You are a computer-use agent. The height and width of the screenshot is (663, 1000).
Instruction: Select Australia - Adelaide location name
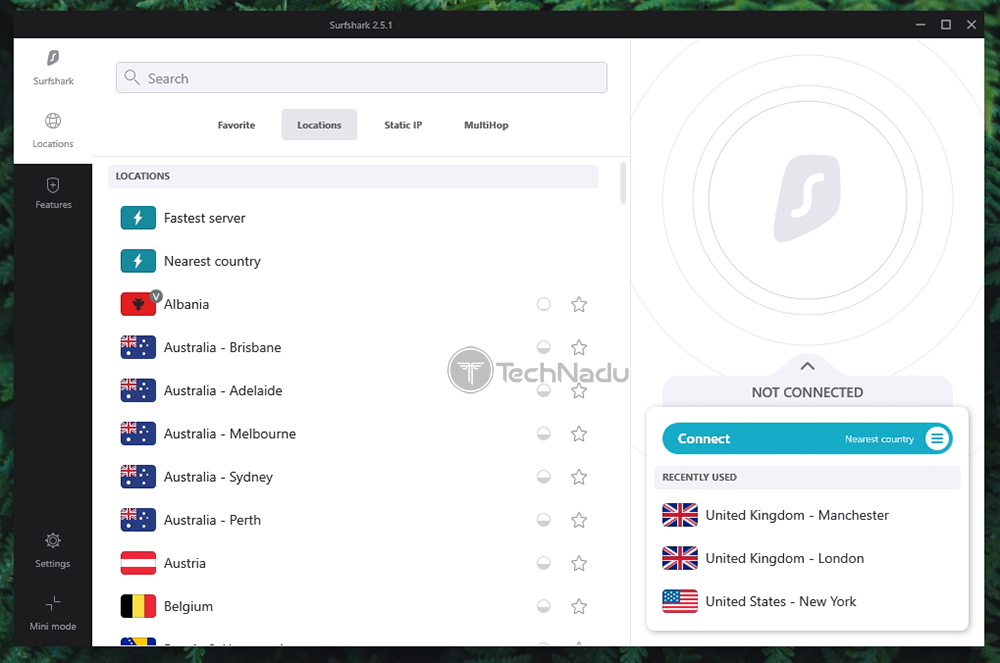tap(223, 390)
